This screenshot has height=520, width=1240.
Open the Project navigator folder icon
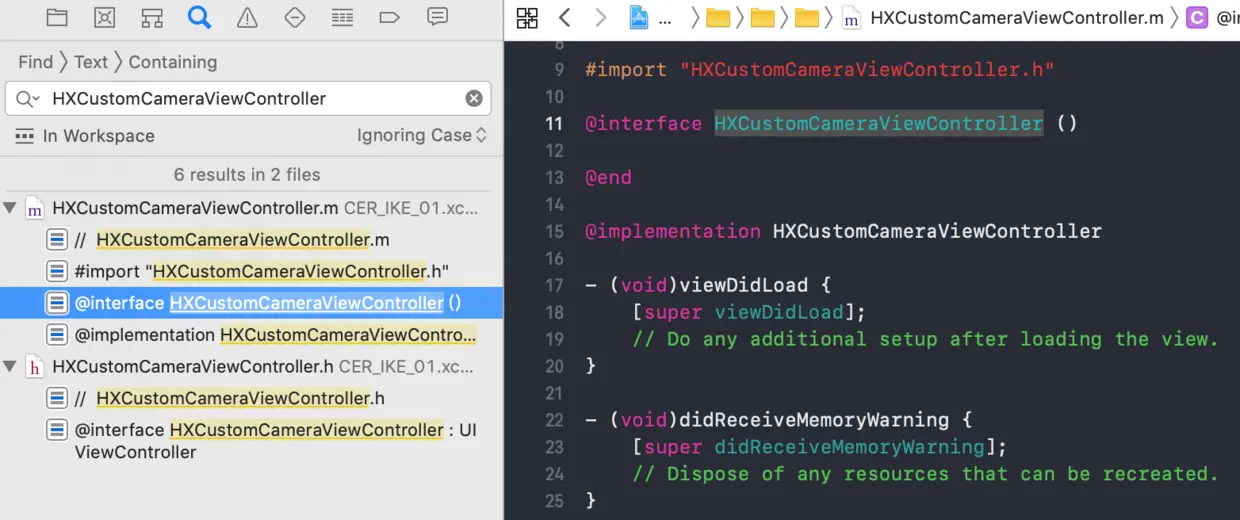[57, 17]
